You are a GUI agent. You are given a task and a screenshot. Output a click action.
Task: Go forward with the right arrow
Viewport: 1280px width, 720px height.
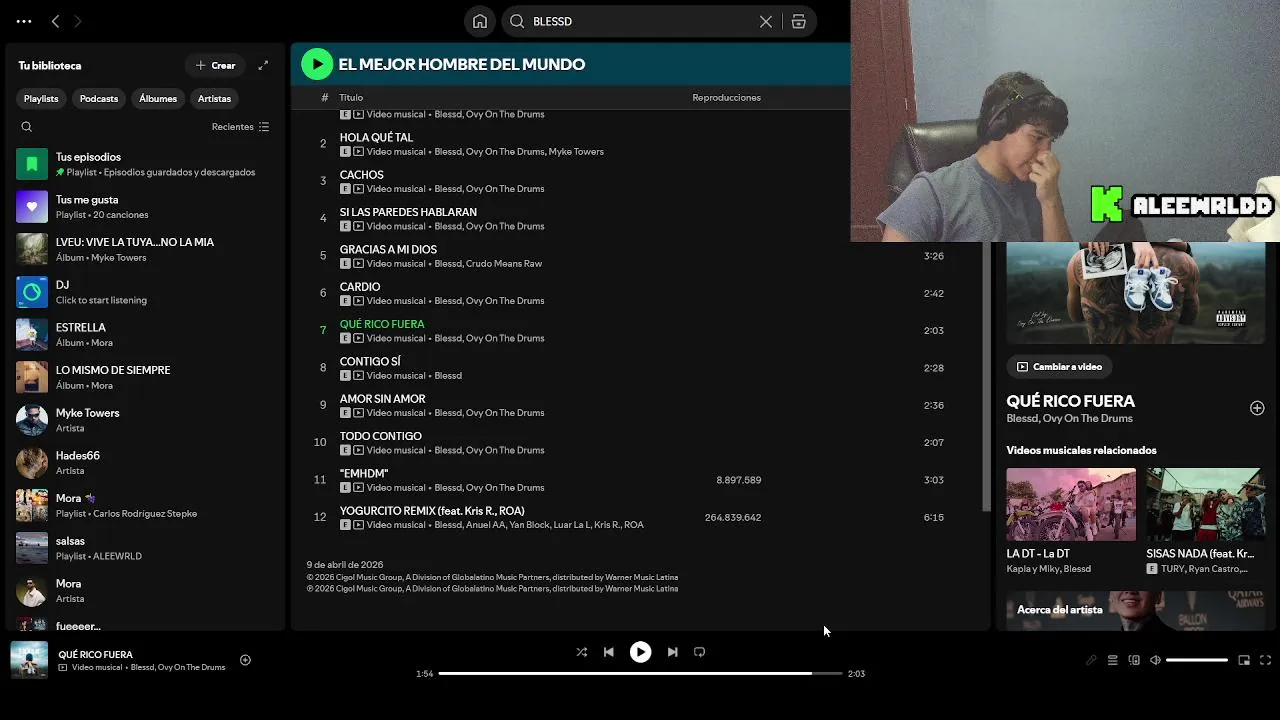(x=78, y=21)
